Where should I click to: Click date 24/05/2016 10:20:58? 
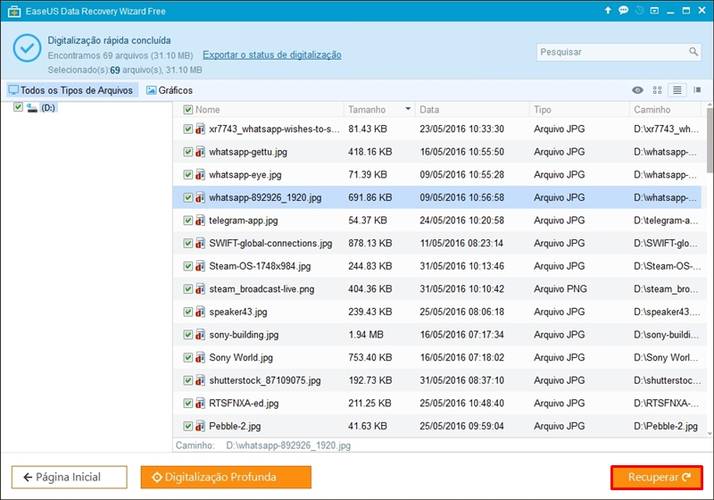coord(462,220)
